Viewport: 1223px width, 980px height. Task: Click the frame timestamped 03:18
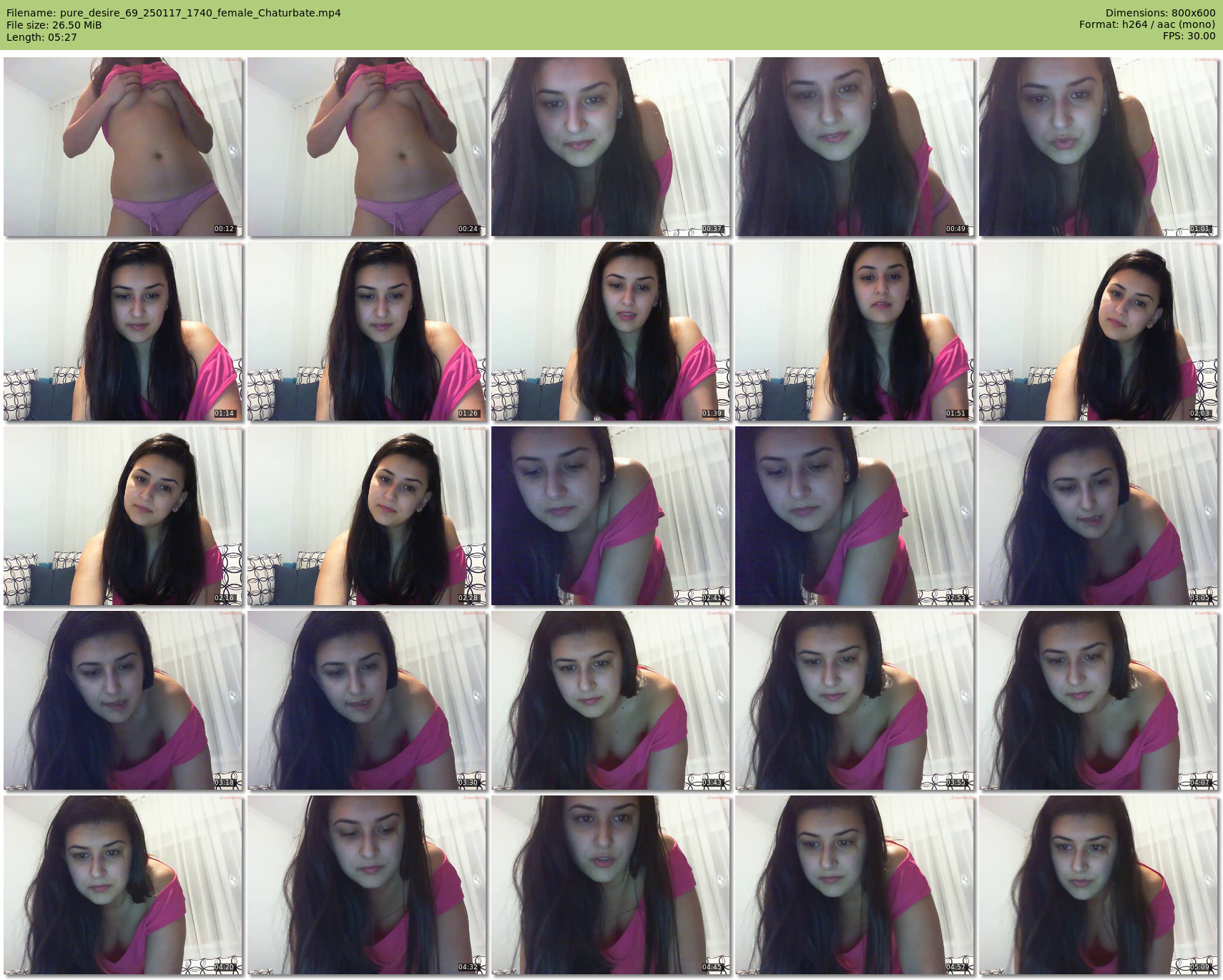point(123,700)
